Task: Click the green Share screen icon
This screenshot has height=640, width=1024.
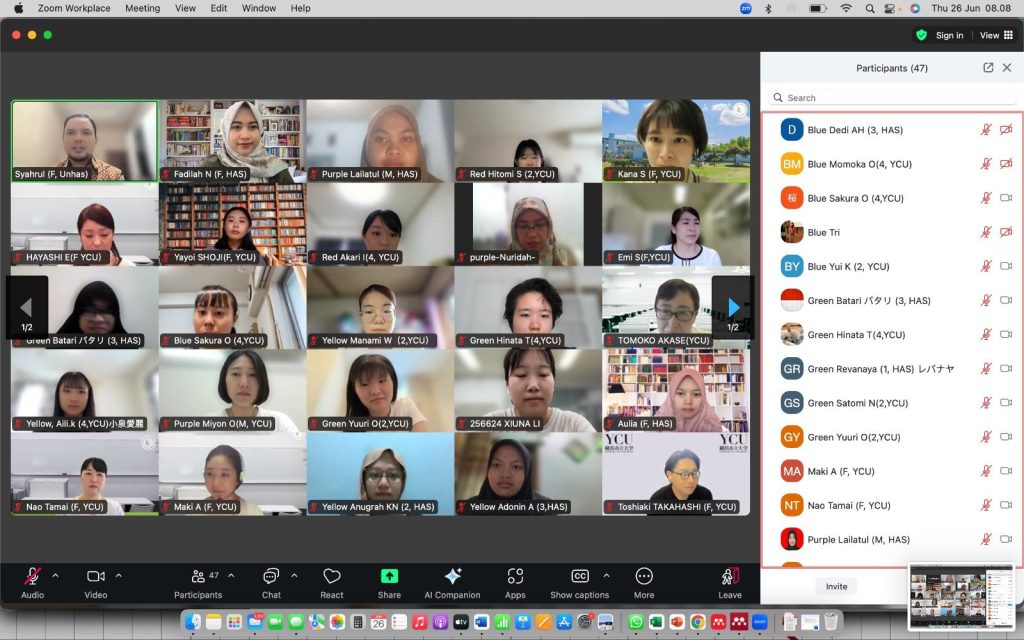Action: pyautogui.click(x=389, y=577)
